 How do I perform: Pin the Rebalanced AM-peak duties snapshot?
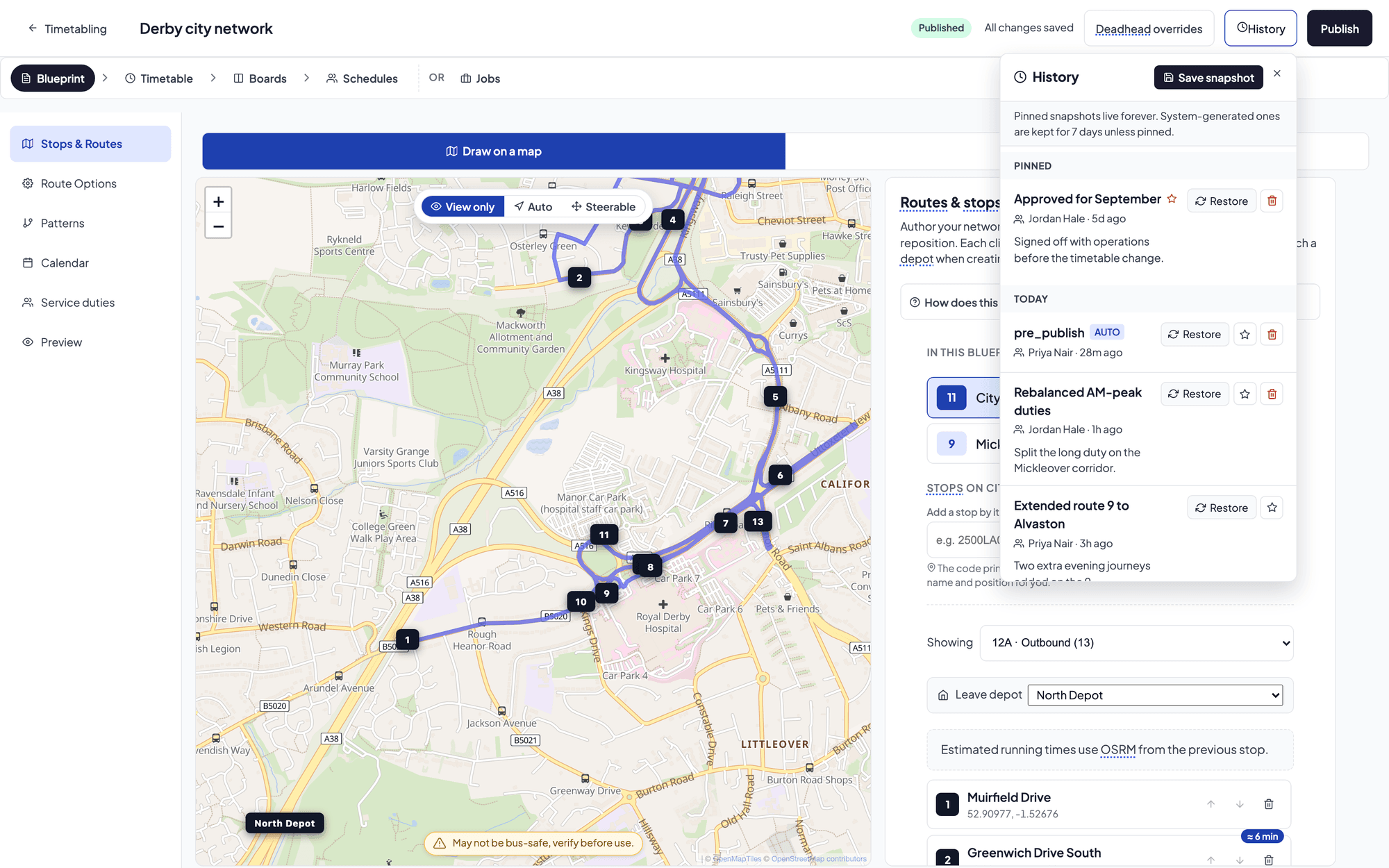[1245, 394]
